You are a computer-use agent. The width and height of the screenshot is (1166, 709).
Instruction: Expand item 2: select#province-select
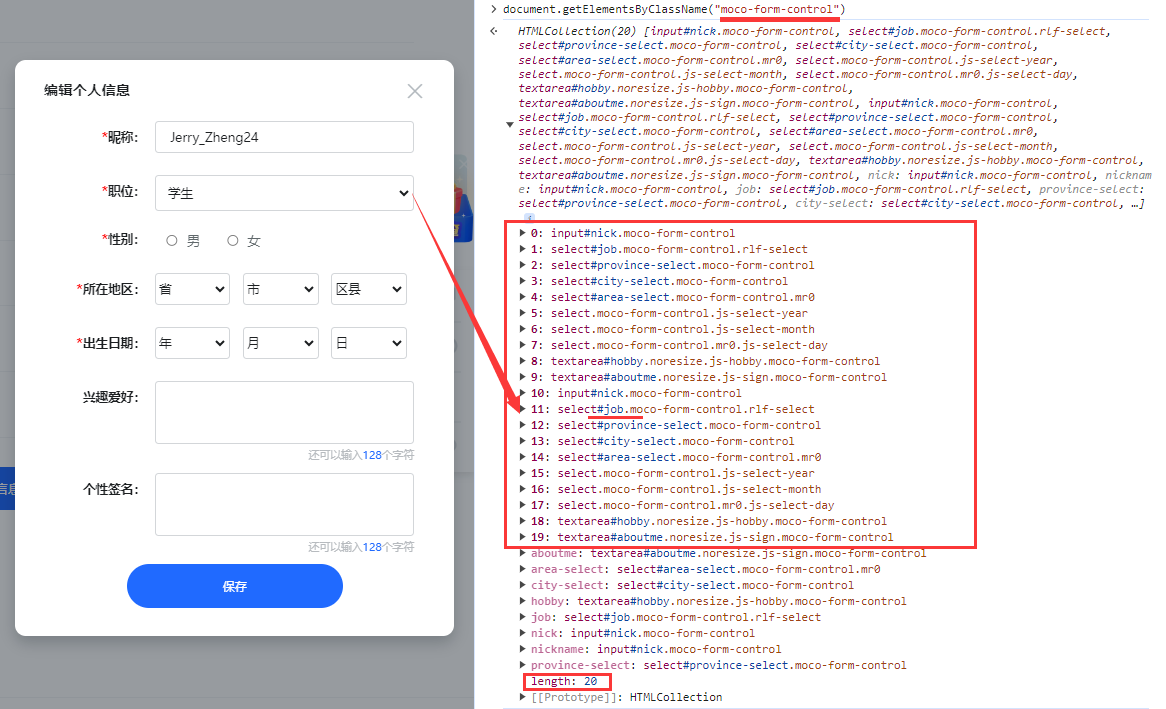point(522,265)
